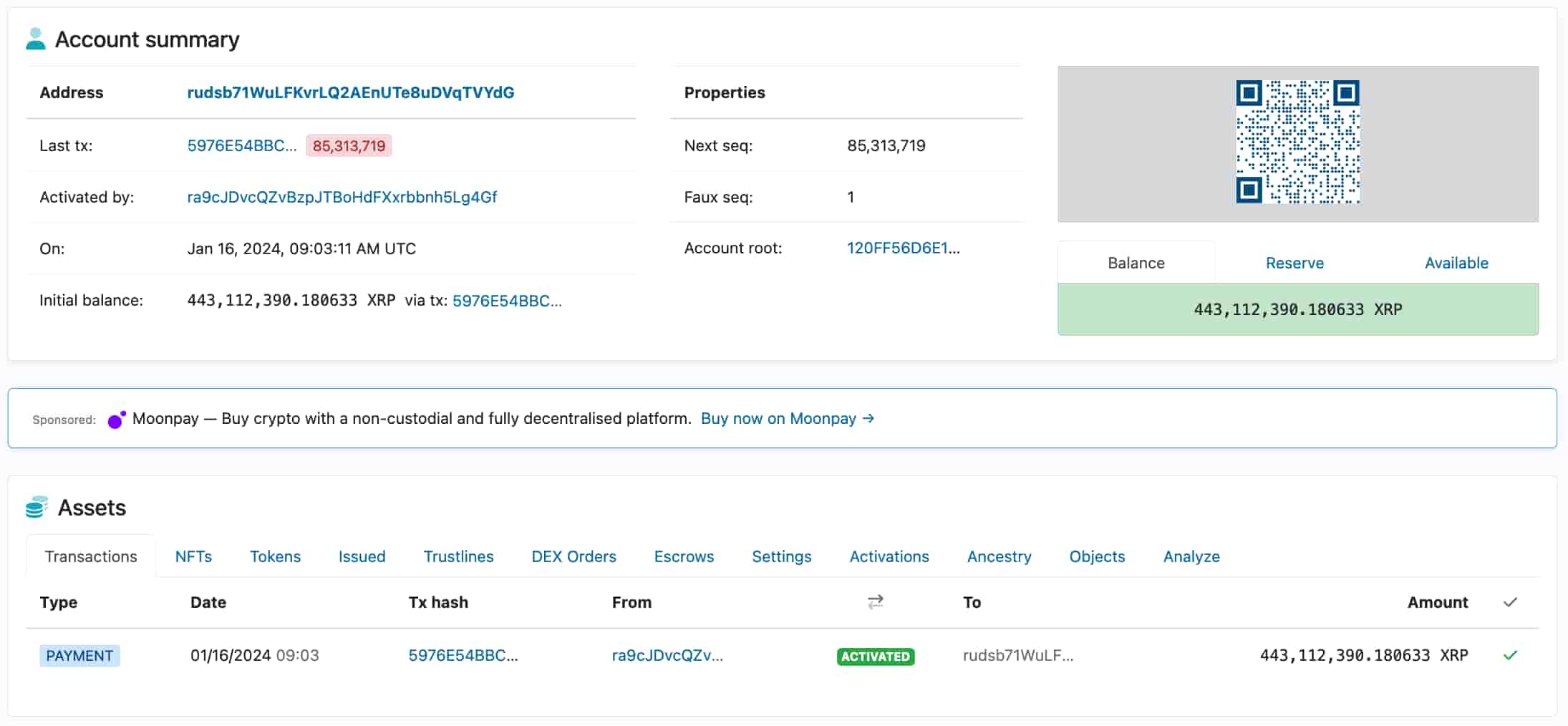Switch the balance view to Available
This screenshot has height=726, width=1568.
(1456, 263)
